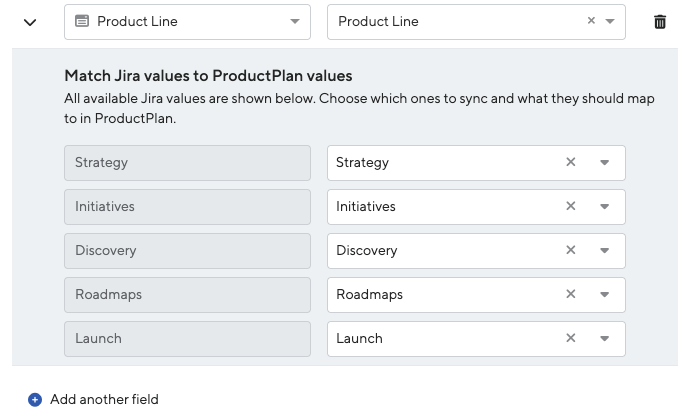Select the Launch text in ProductPlan value box
Screen dimensions: 692x417
click(359, 338)
